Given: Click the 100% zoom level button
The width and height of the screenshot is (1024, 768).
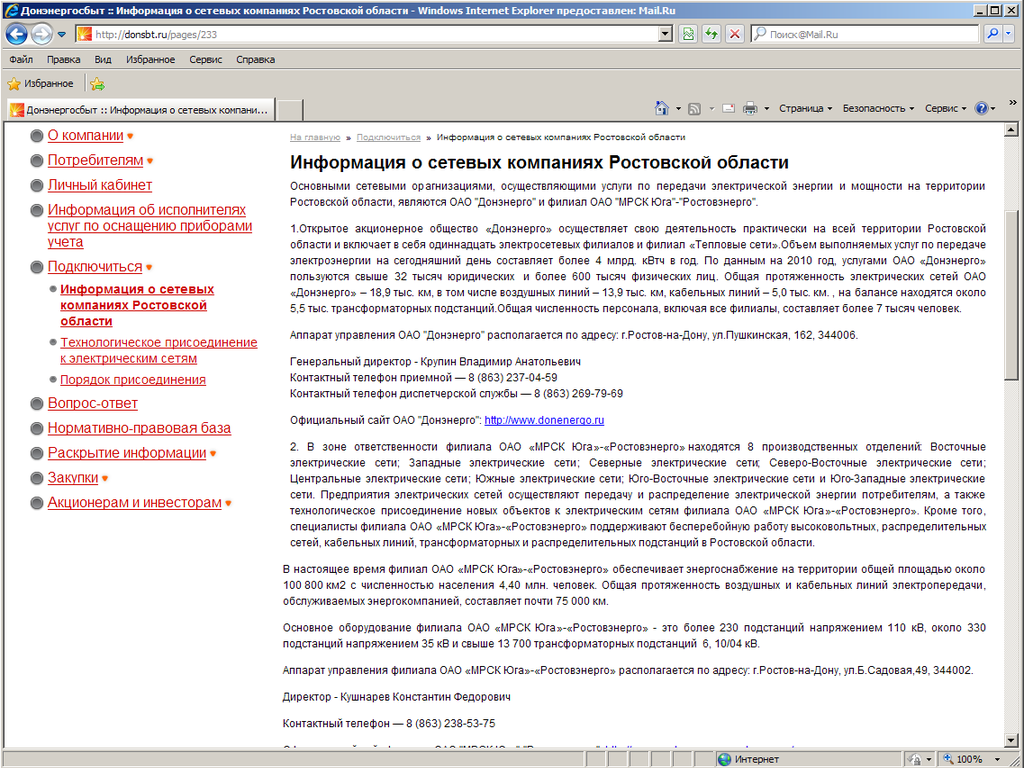Looking at the screenshot, I should [x=963, y=760].
